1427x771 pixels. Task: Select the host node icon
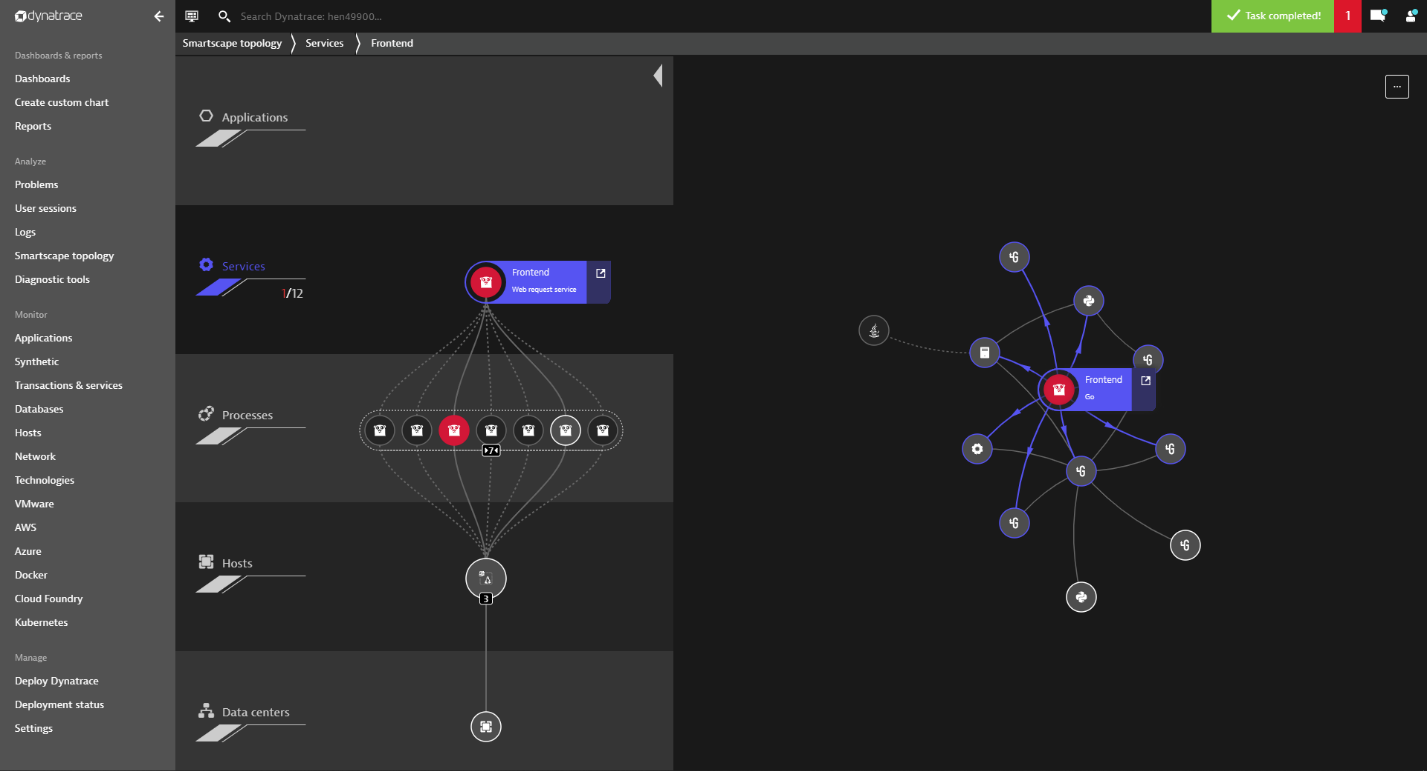point(486,578)
